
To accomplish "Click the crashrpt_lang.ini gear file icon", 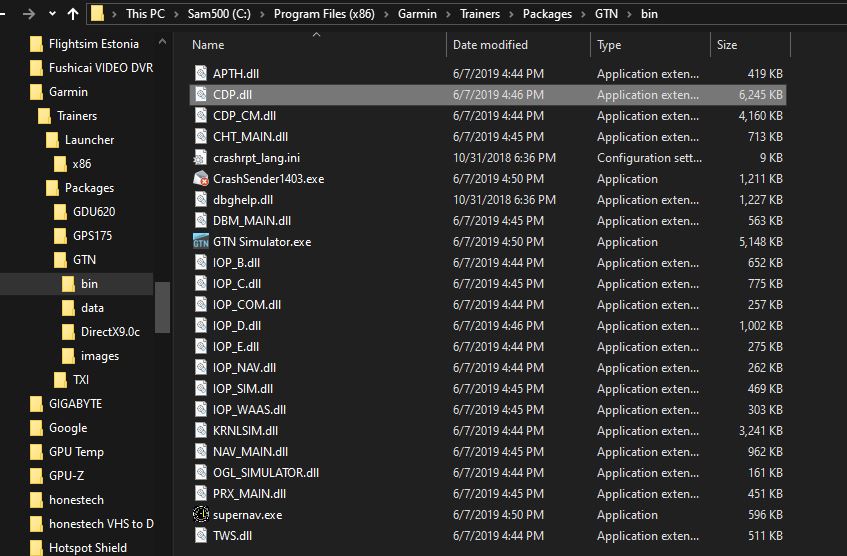I will pos(200,157).
